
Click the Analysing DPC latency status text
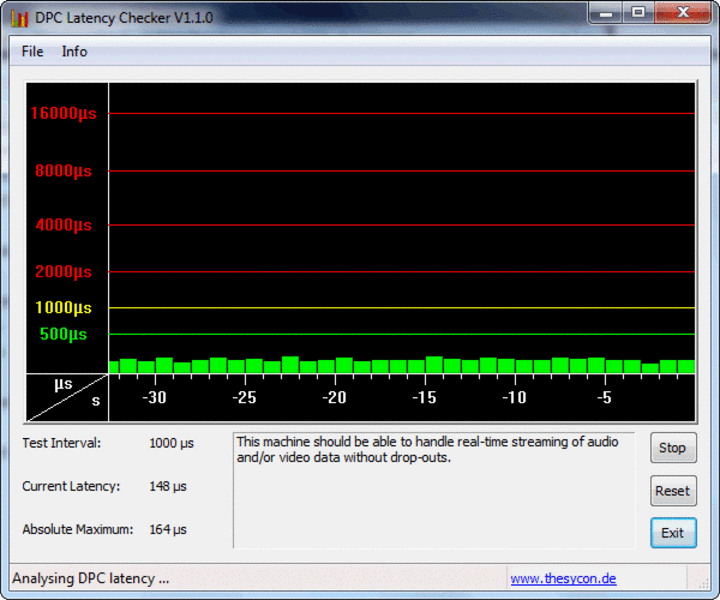90,578
